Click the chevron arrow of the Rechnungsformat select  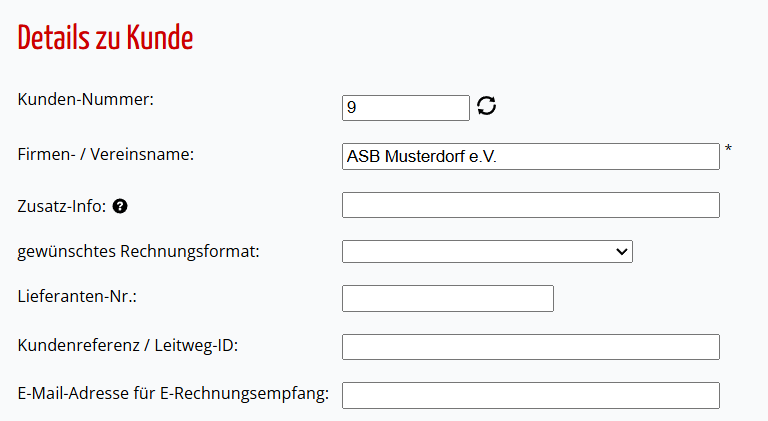622,252
